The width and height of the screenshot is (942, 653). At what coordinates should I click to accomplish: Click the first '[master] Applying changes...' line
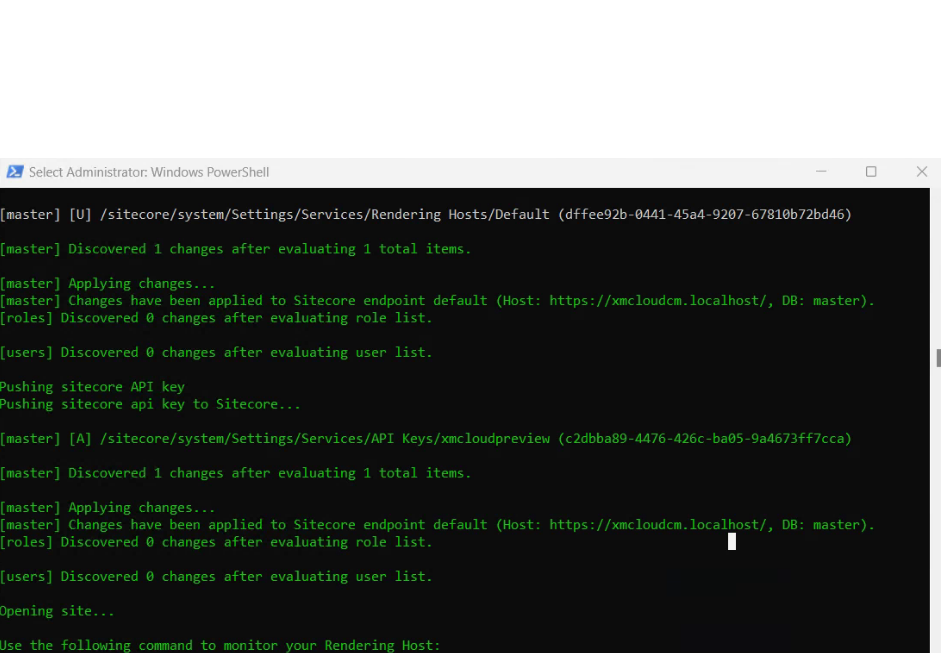(107, 284)
